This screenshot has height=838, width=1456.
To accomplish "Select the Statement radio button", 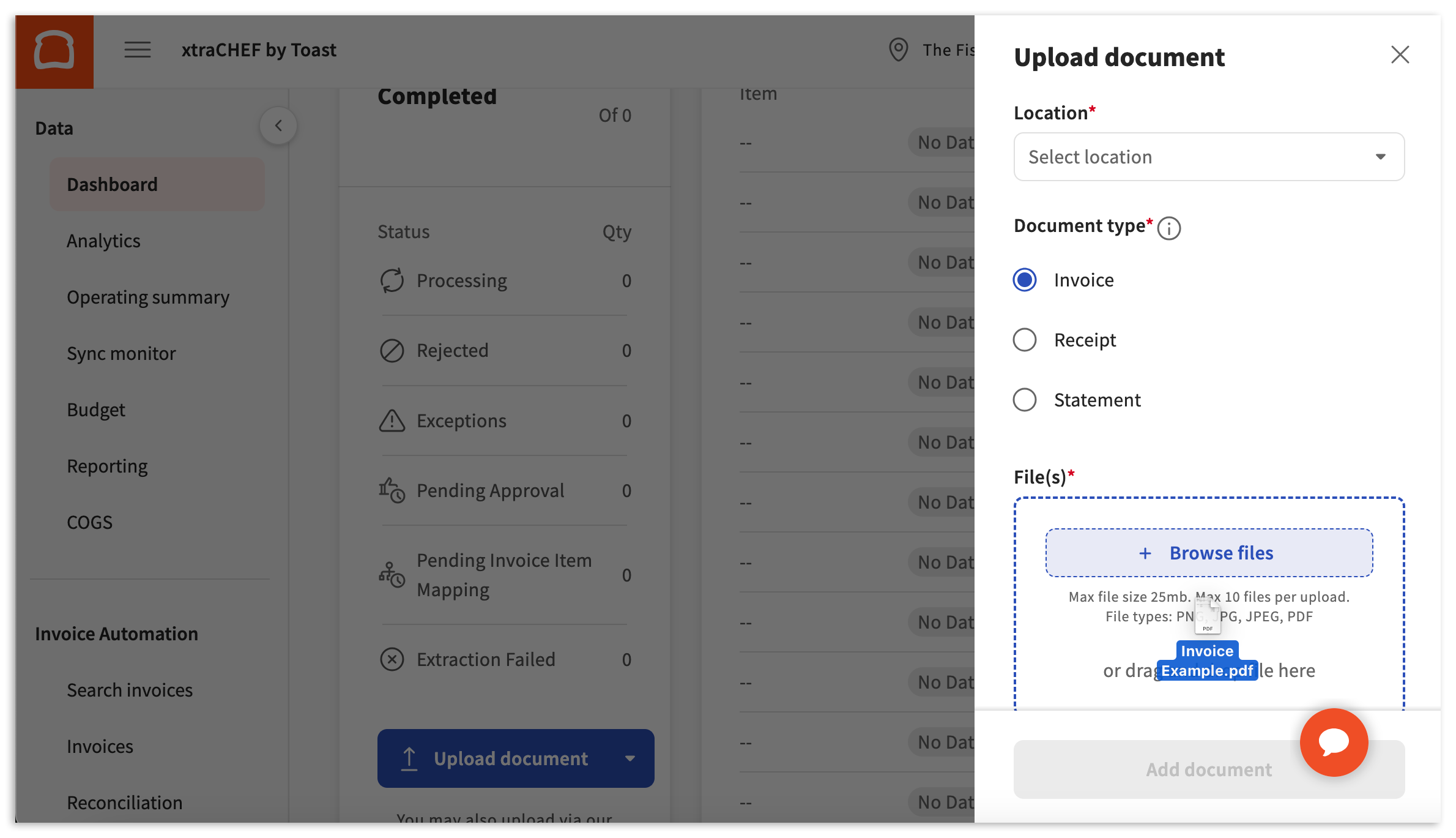I will (x=1024, y=400).
